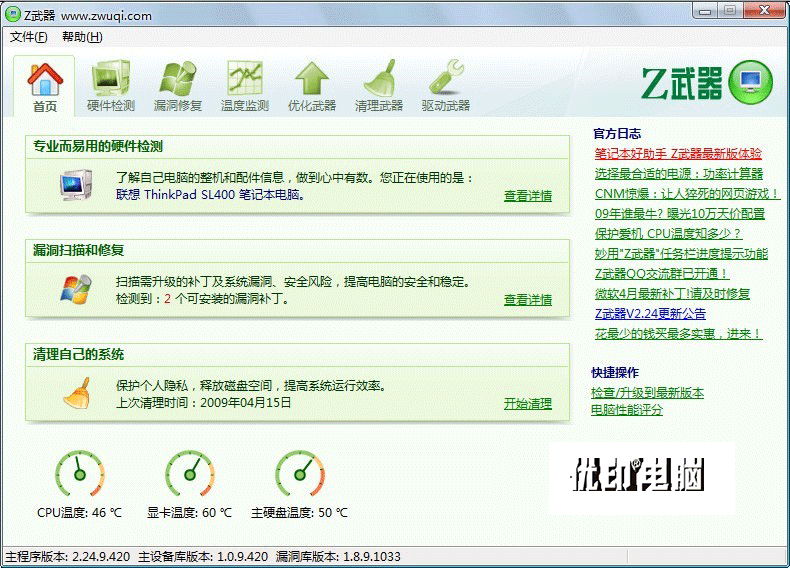The width and height of the screenshot is (790, 568).
Task: Click 查看详情 in 漏洞扫描和修复 panel
Action: point(528,300)
